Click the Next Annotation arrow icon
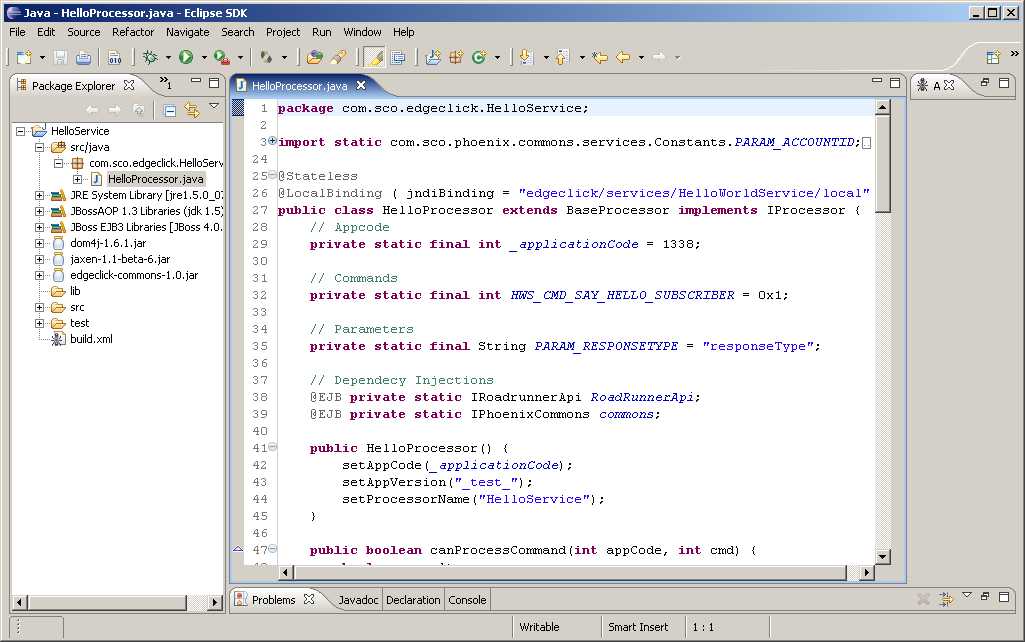The width and height of the screenshot is (1025, 642). pyautogui.click(x=526, y=58)
